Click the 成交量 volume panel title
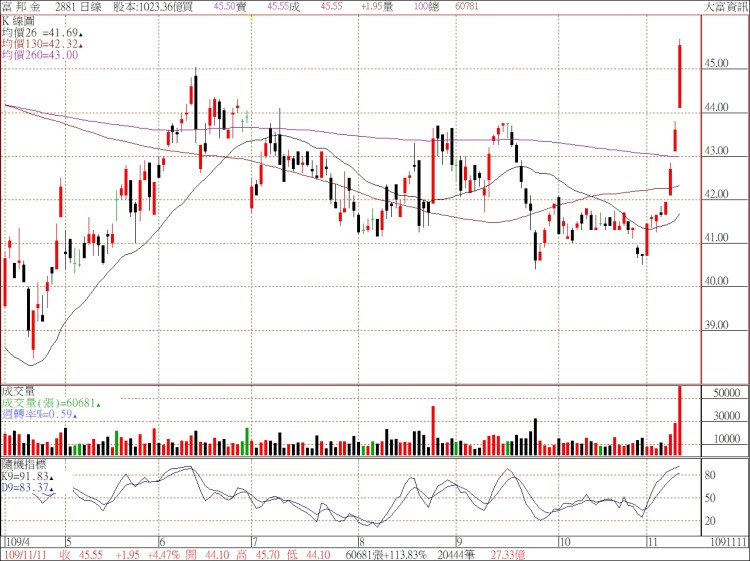Screen dimensions: 750x561 [18, 392]
